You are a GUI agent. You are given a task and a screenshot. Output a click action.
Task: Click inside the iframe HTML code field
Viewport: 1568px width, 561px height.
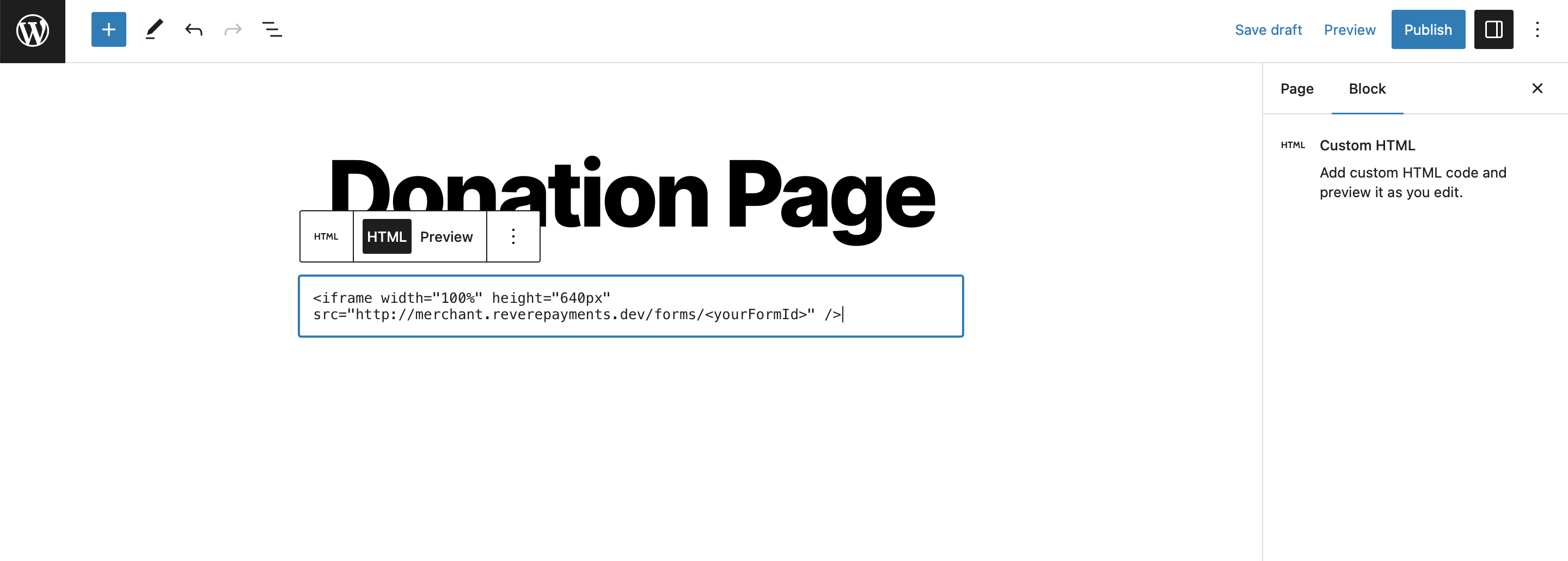pos(630,306)
